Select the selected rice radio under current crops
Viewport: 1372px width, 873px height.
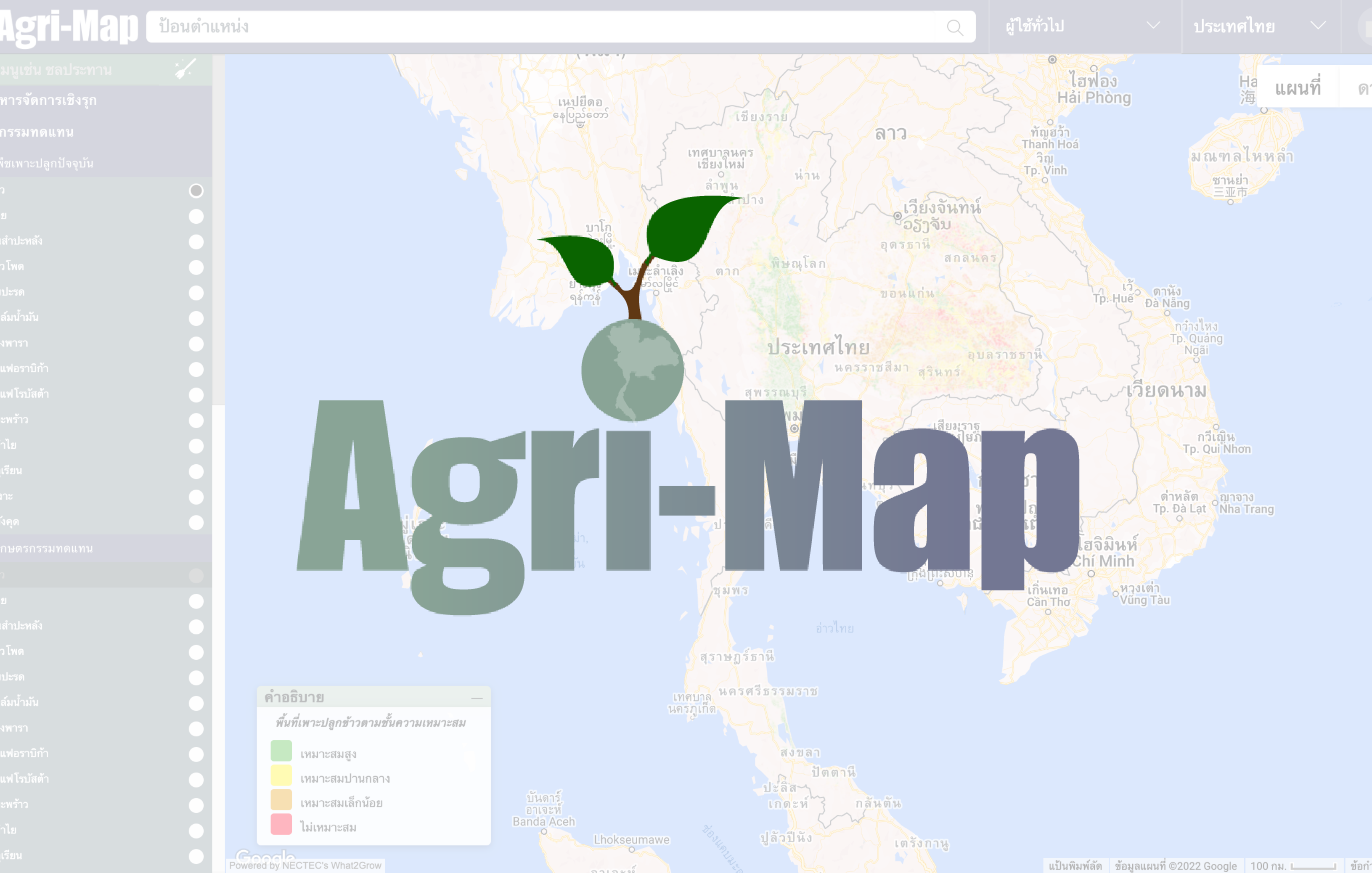[196, 190]
